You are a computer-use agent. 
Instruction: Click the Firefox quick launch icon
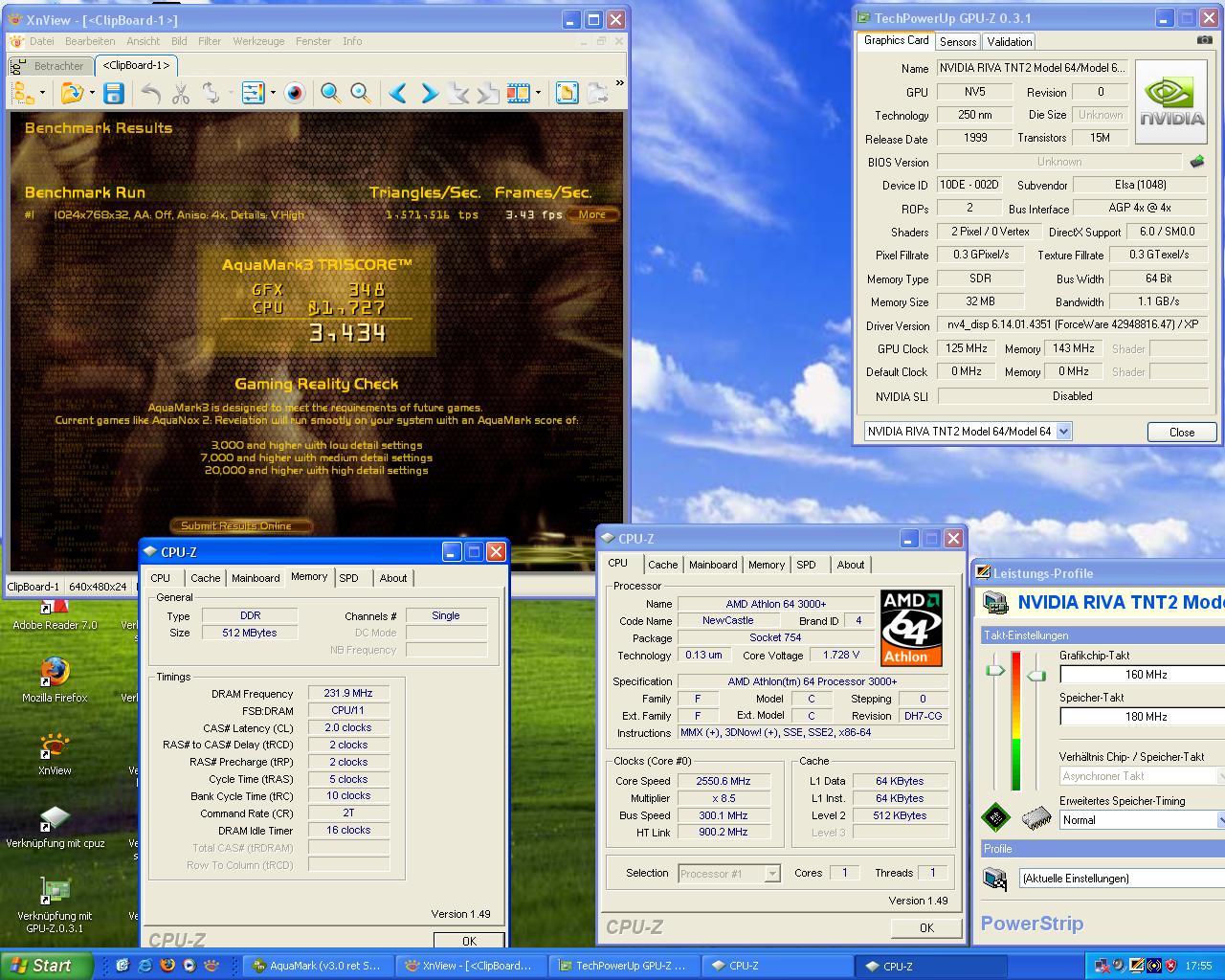point(167,966)
